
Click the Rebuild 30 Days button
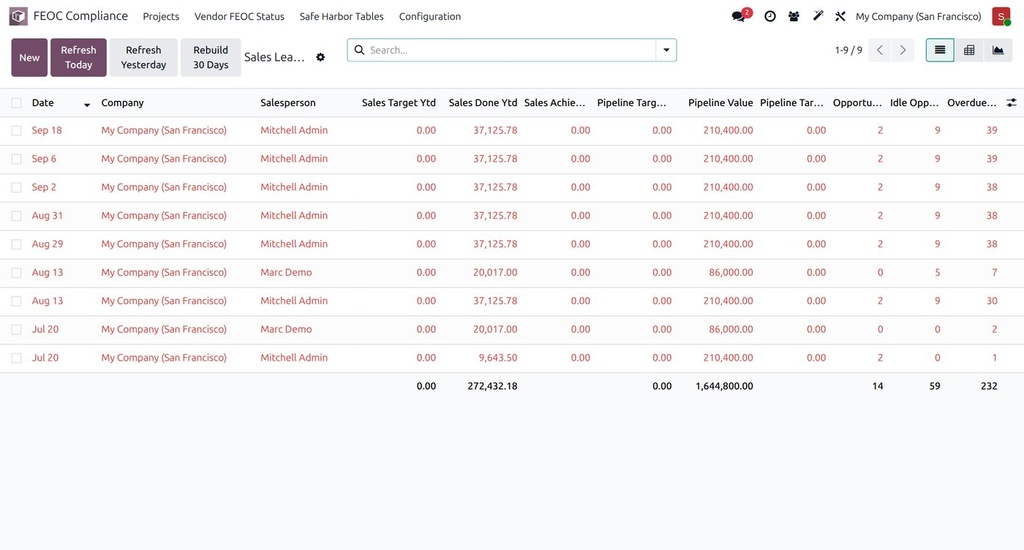click(x=210, y=57)
